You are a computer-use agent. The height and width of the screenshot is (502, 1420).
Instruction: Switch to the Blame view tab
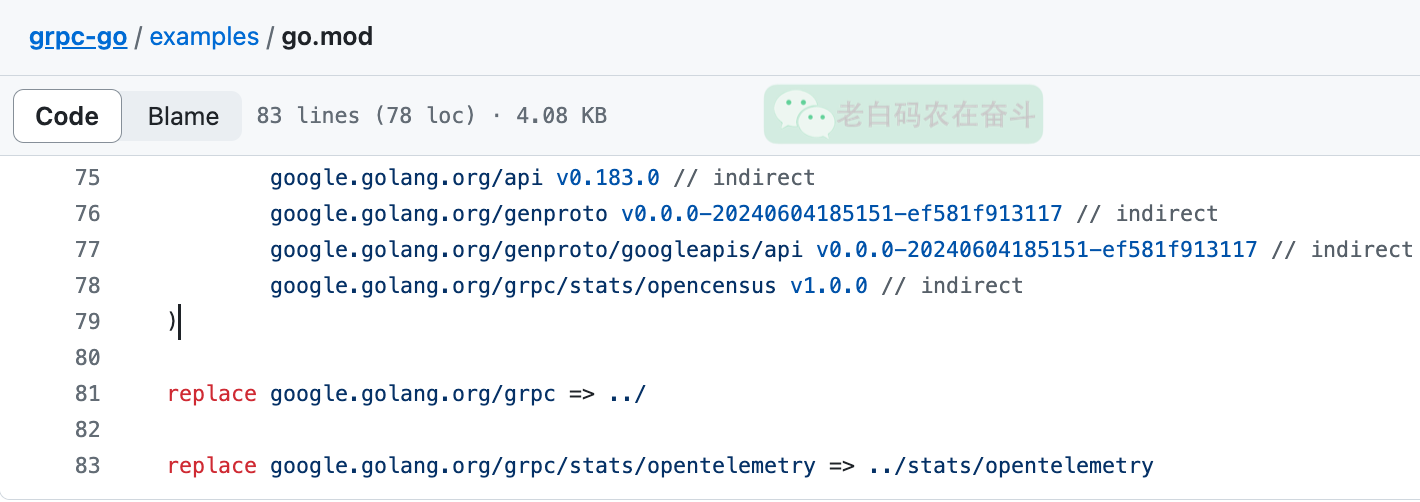coord(183,116)
